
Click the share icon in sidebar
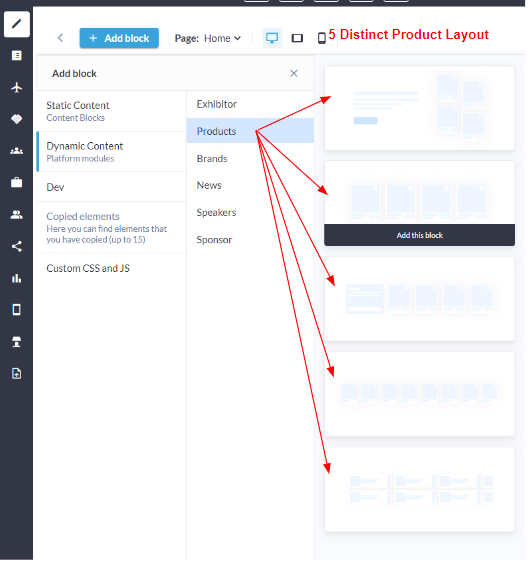[16, 247]
